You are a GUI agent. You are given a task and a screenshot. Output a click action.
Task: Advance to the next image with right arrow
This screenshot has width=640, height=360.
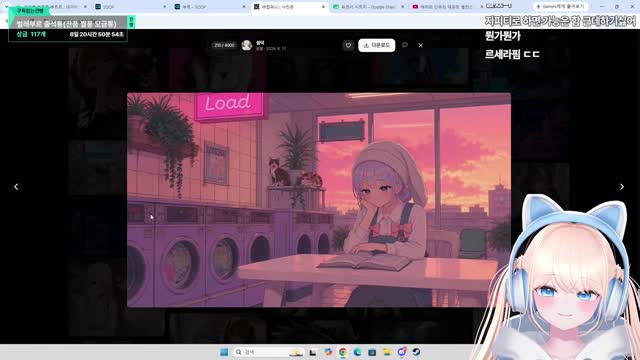622,187
